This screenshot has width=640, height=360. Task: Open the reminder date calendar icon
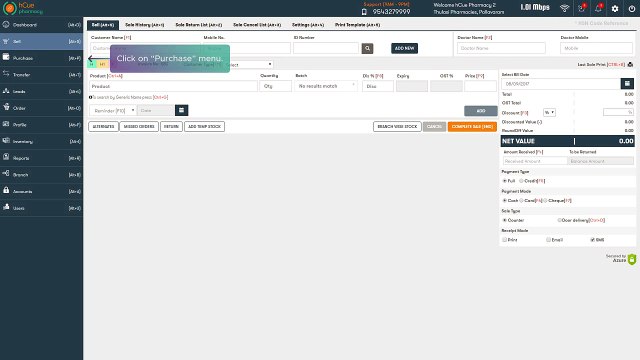point(182,110)
